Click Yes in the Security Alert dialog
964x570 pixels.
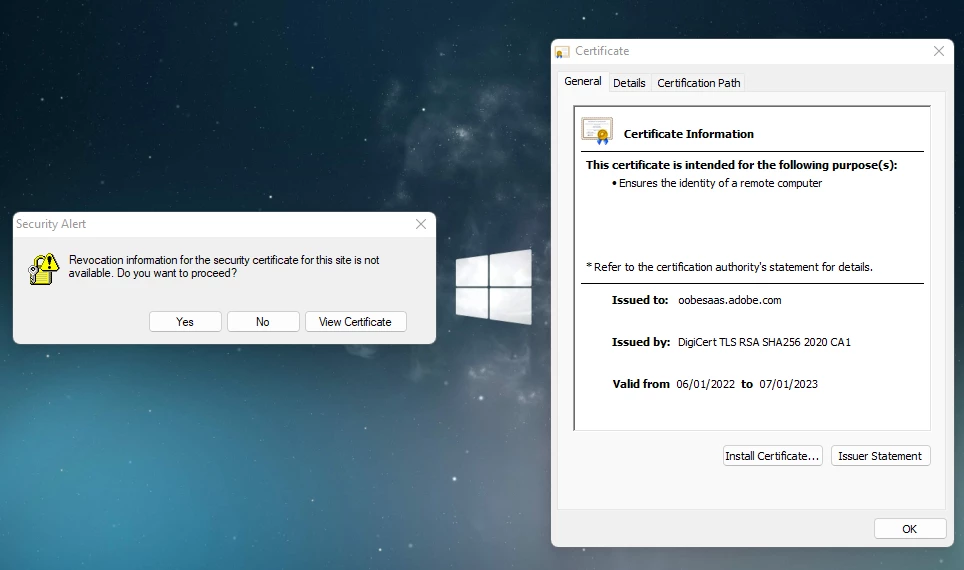pos(185,322)
